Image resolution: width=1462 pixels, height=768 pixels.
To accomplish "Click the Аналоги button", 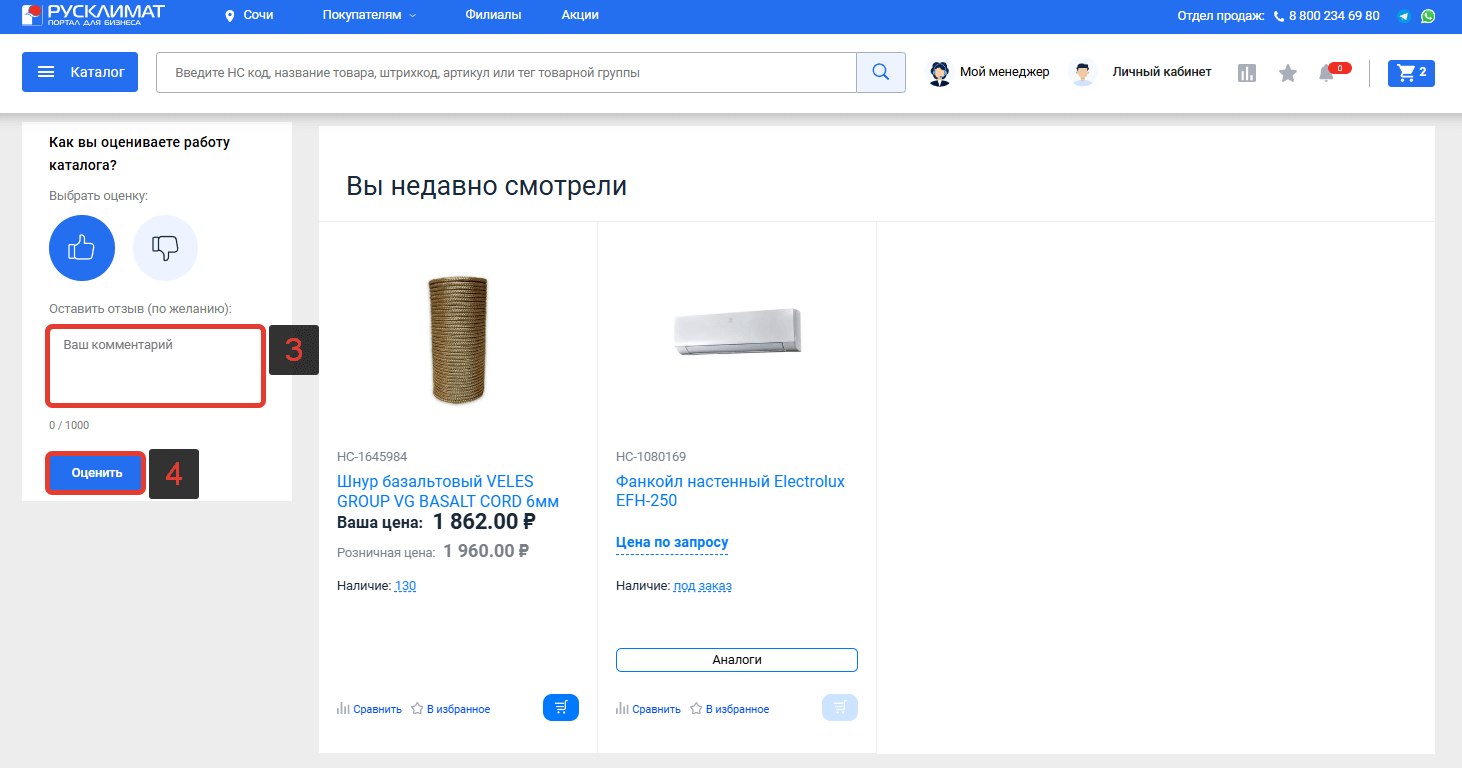I will click(x=737, y=660).
